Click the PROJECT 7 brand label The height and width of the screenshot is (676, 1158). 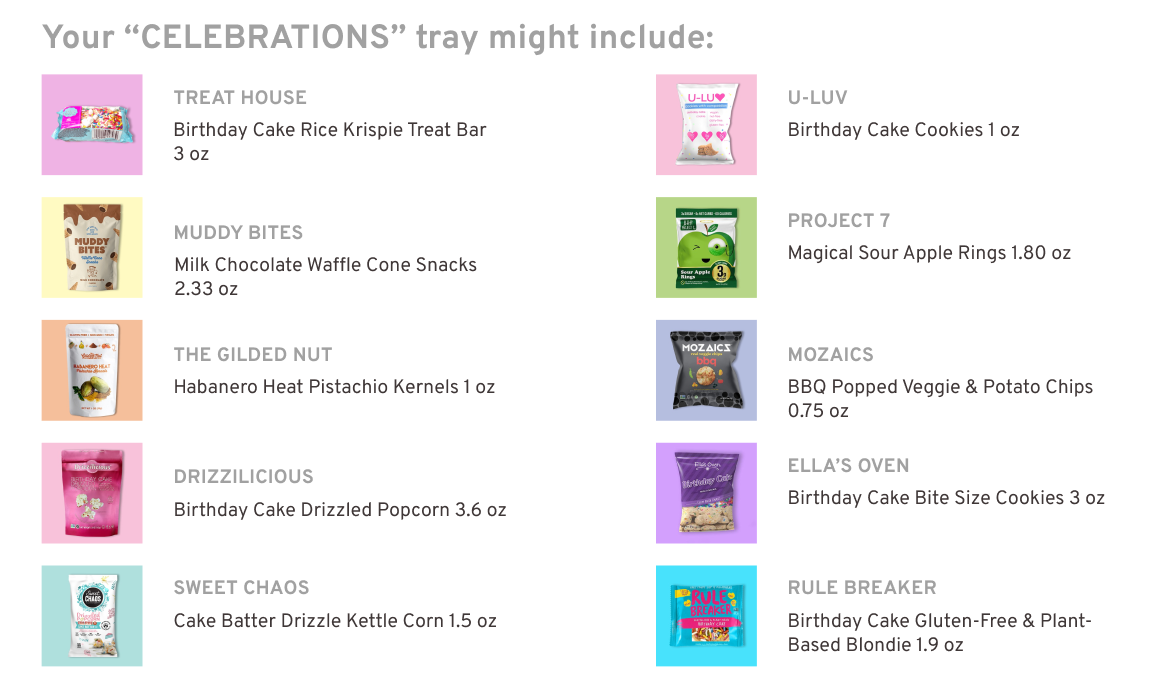(838, 221)
